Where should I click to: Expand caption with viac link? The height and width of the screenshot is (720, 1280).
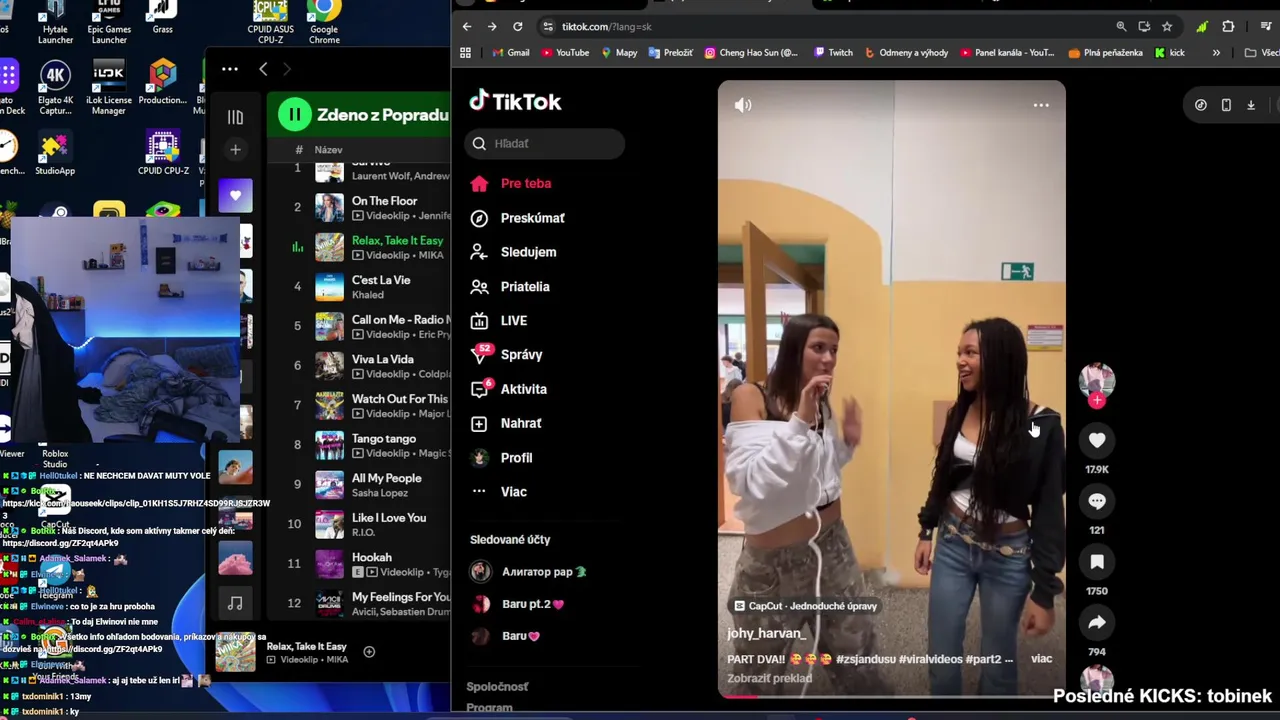point(1041,659)
